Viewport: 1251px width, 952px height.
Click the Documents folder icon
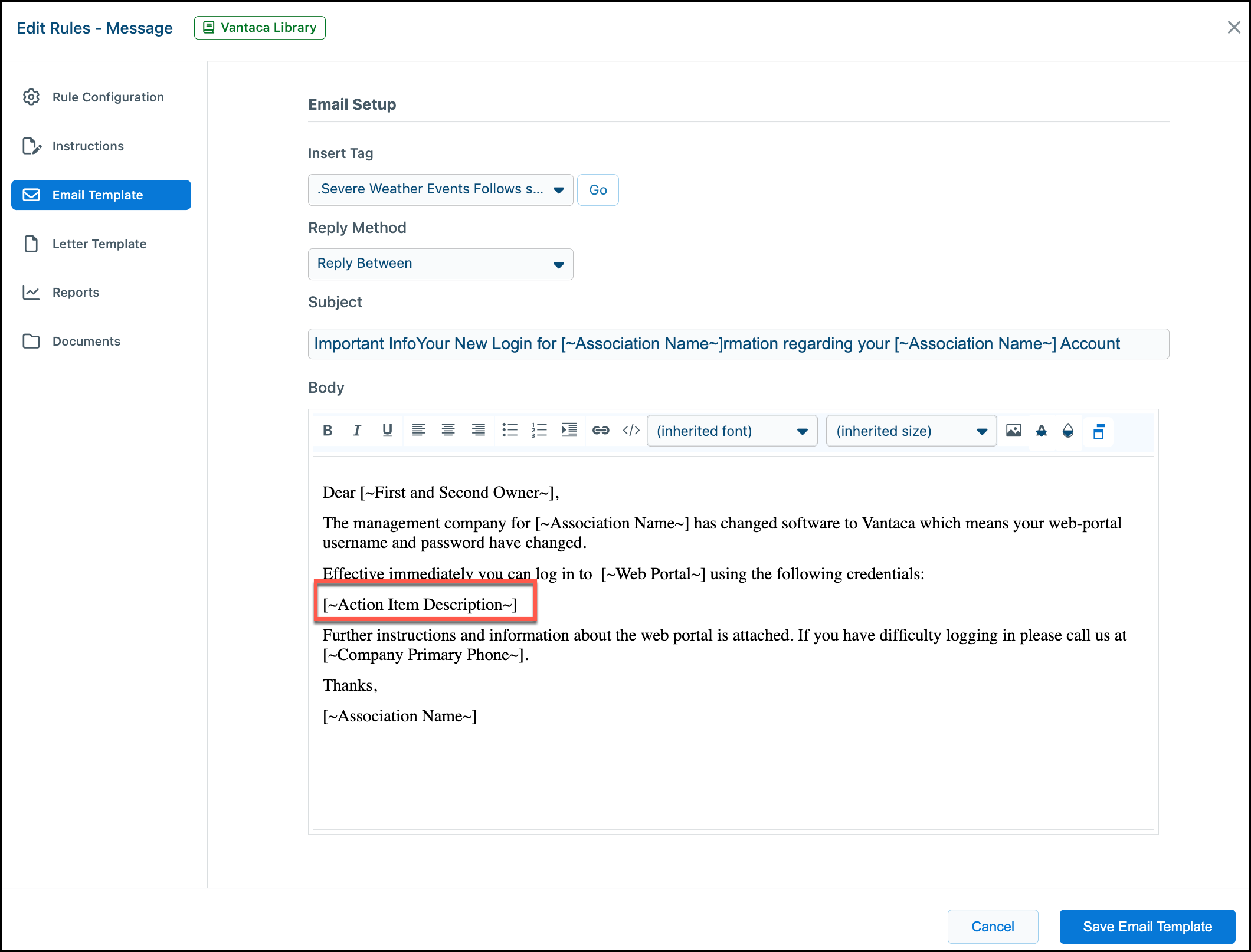(31, 342)
